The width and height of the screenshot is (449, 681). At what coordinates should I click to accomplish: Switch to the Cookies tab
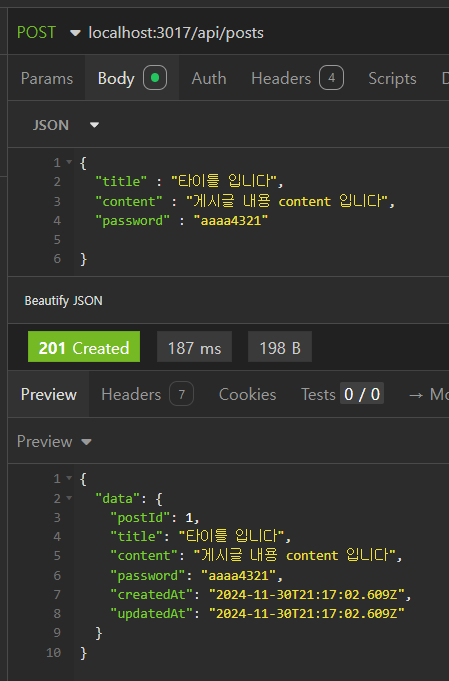click(x=248, y=394)
